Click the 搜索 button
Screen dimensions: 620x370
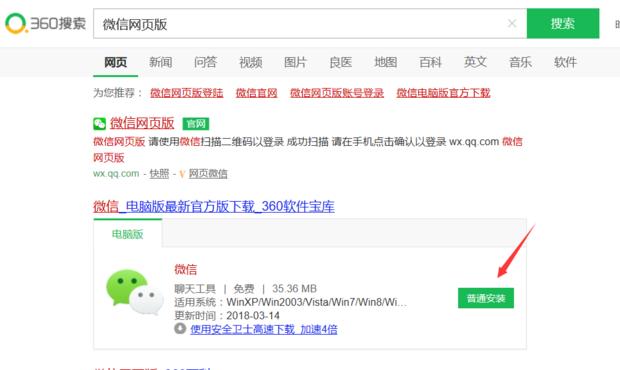[x=563, y=24]
